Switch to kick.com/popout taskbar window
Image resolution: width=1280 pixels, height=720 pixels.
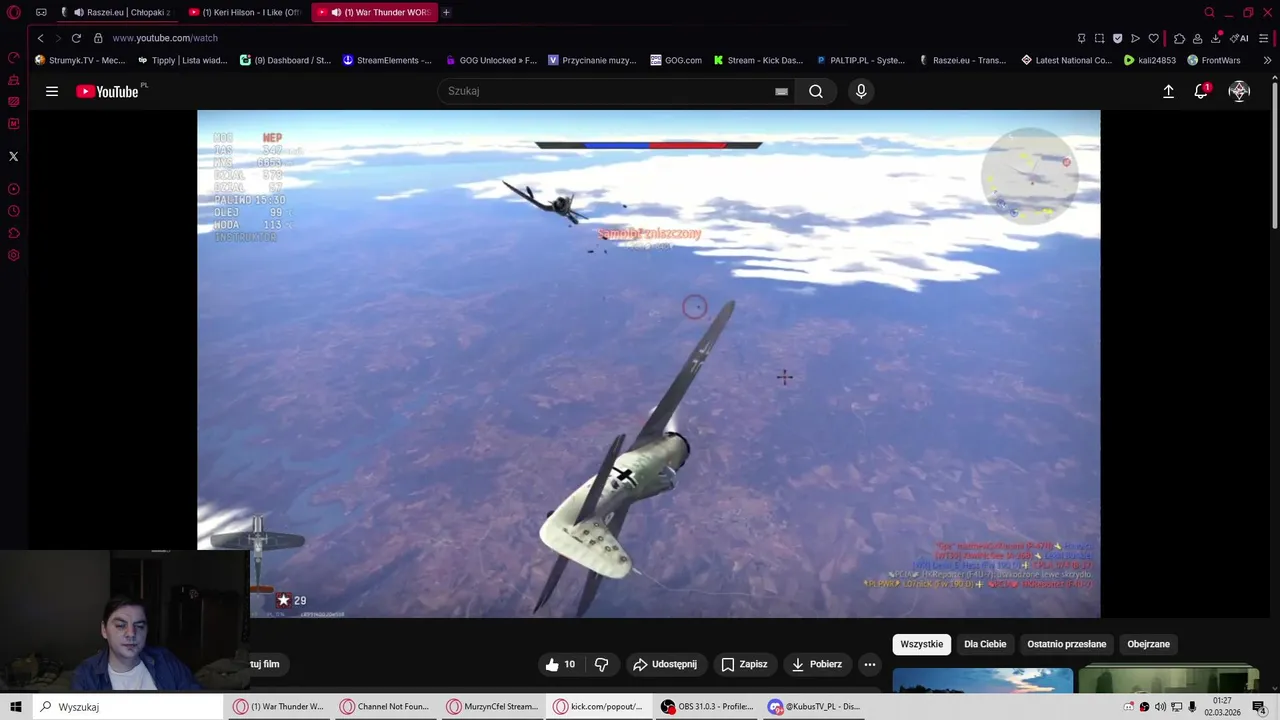coord(598,707)
